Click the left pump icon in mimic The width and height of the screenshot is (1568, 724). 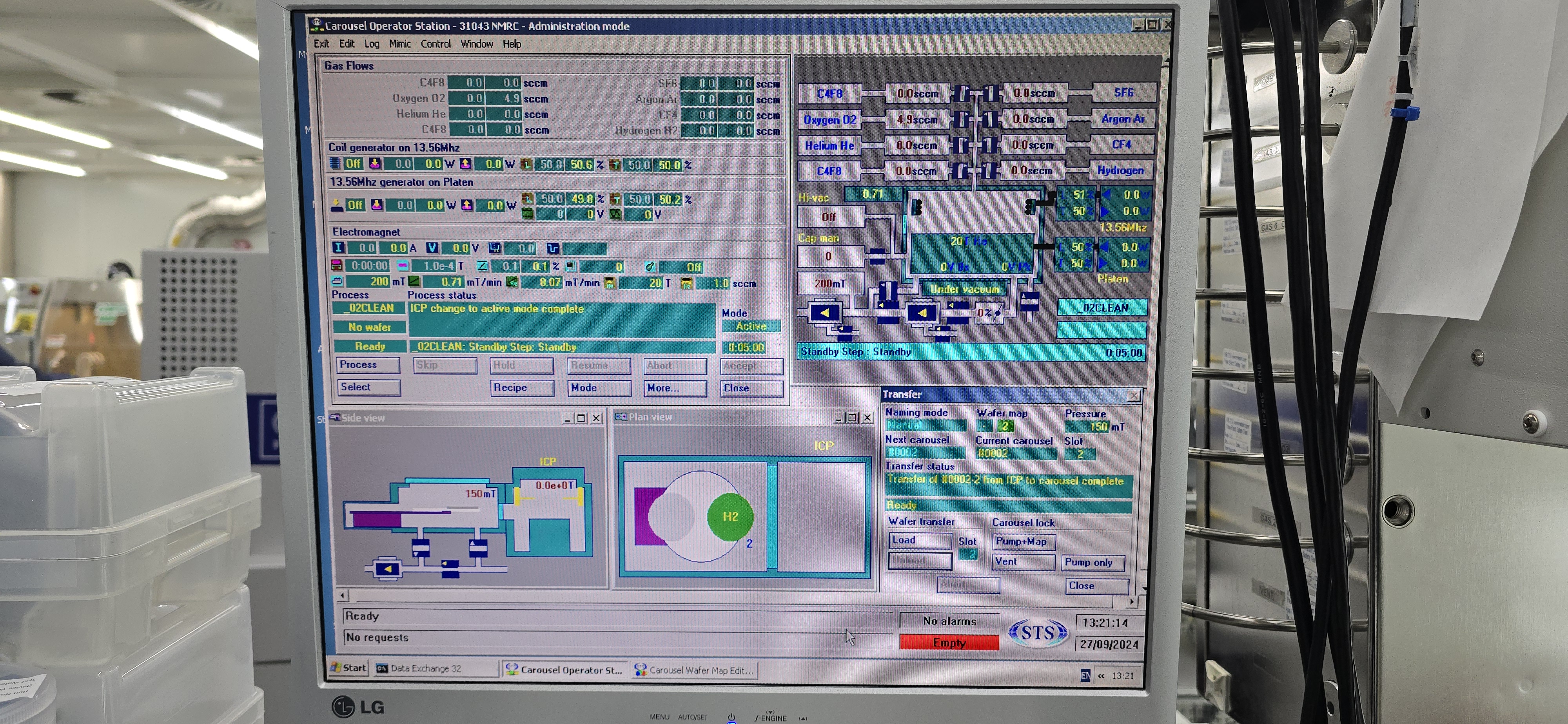[x=824, y=313]
